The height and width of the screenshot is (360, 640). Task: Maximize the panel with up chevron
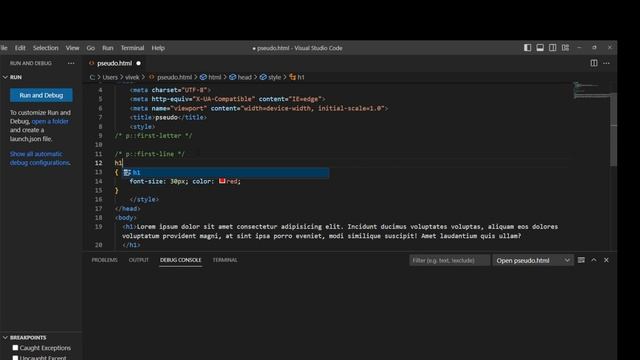[594, 260]
